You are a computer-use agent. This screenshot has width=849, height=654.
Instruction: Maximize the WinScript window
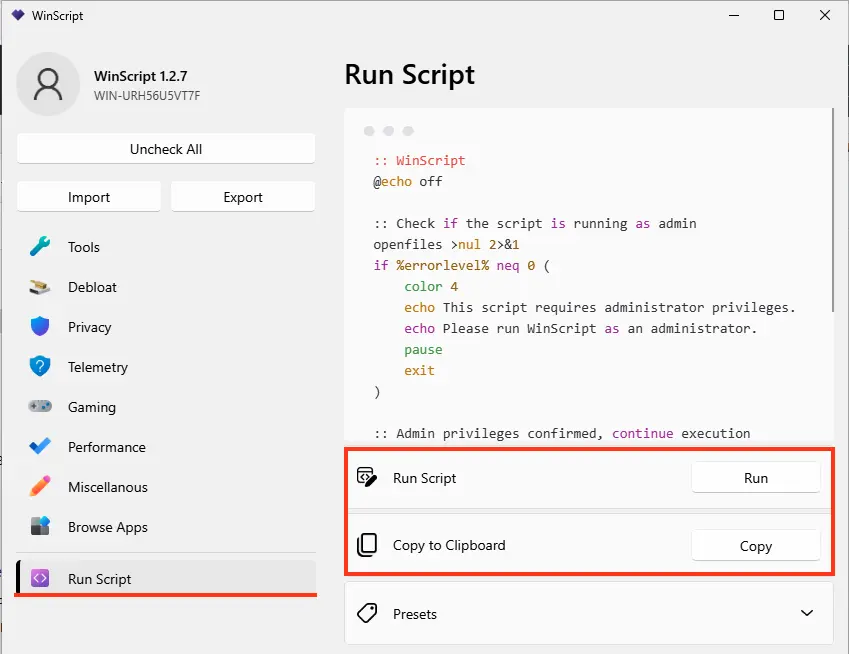click(779, 15)
